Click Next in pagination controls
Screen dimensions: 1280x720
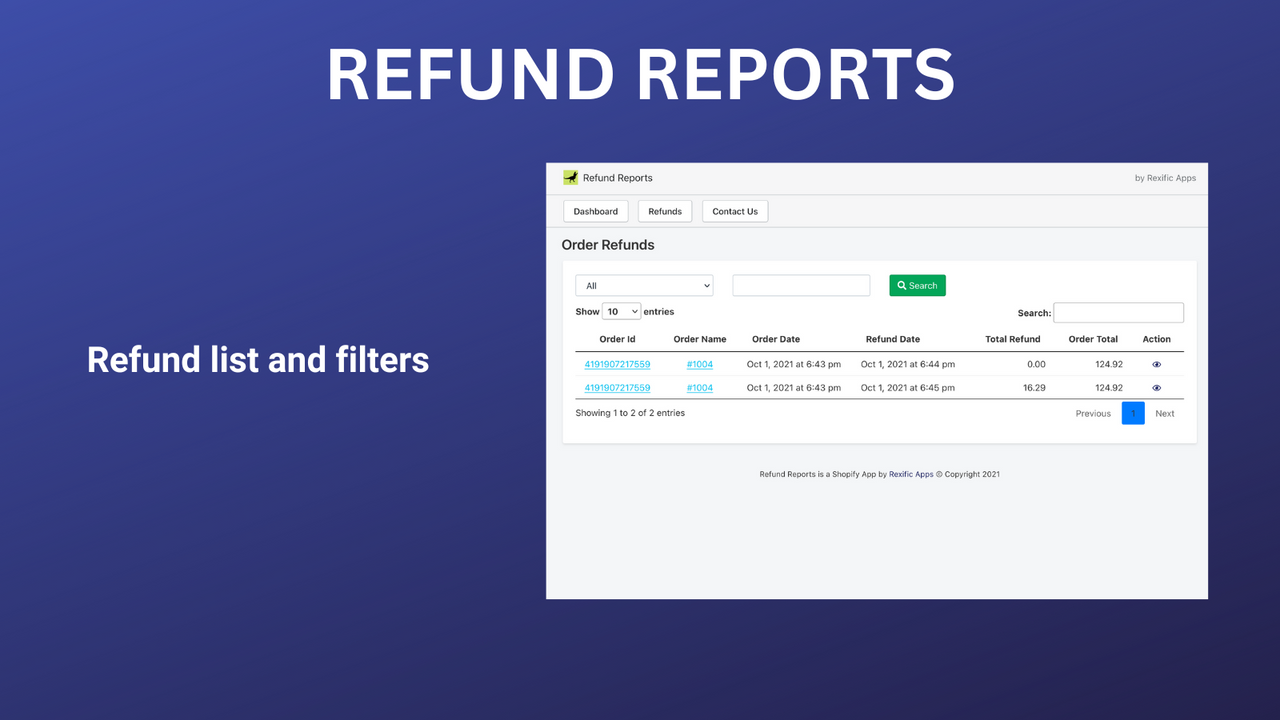(x=1164, y=412)
